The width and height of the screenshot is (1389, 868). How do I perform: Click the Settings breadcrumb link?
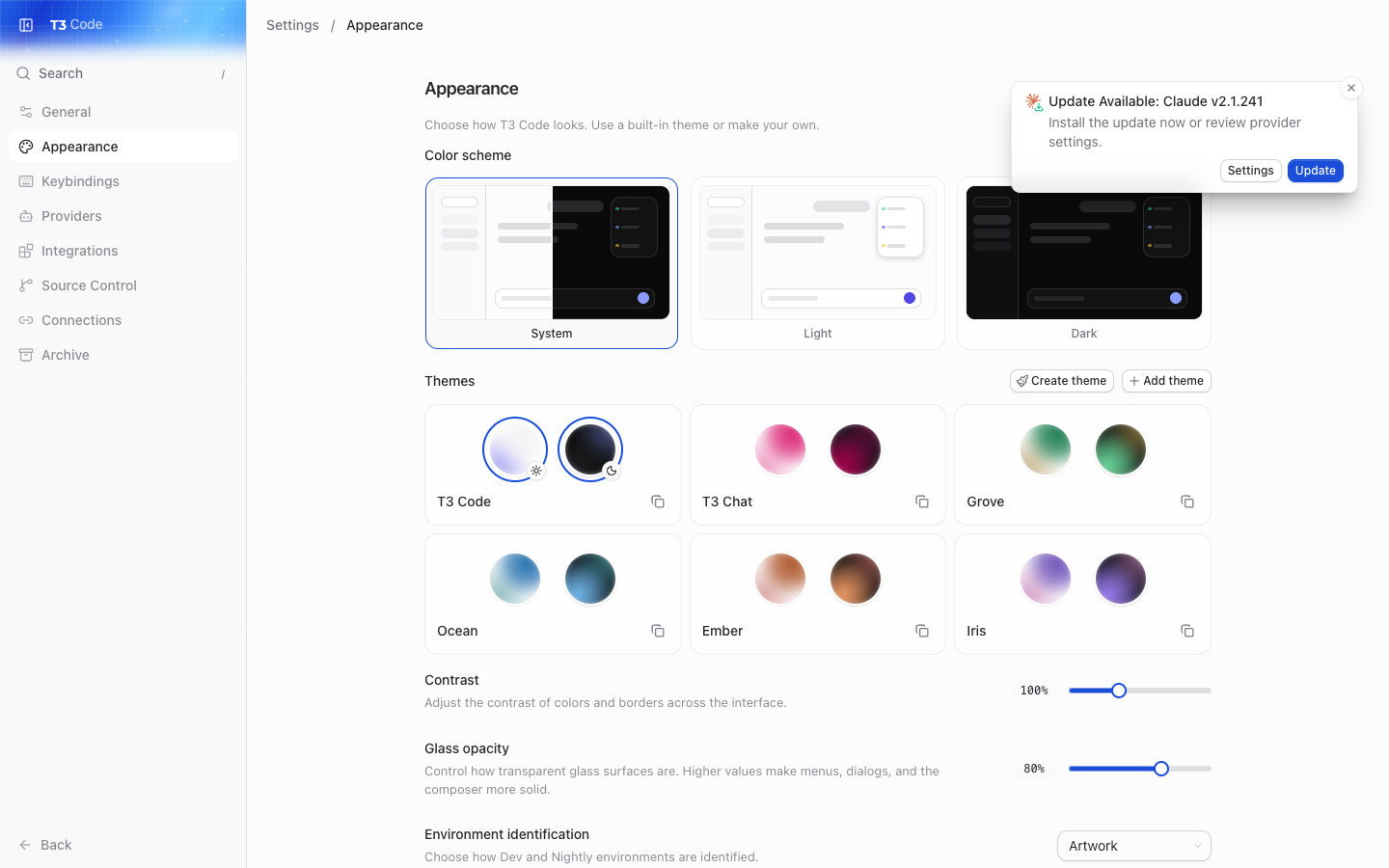click(x=292, y=25)
